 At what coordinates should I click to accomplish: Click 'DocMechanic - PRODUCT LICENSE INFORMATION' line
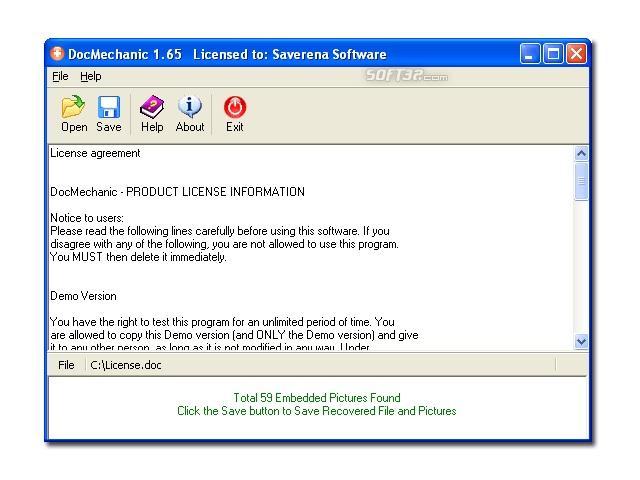click(178, 192)
